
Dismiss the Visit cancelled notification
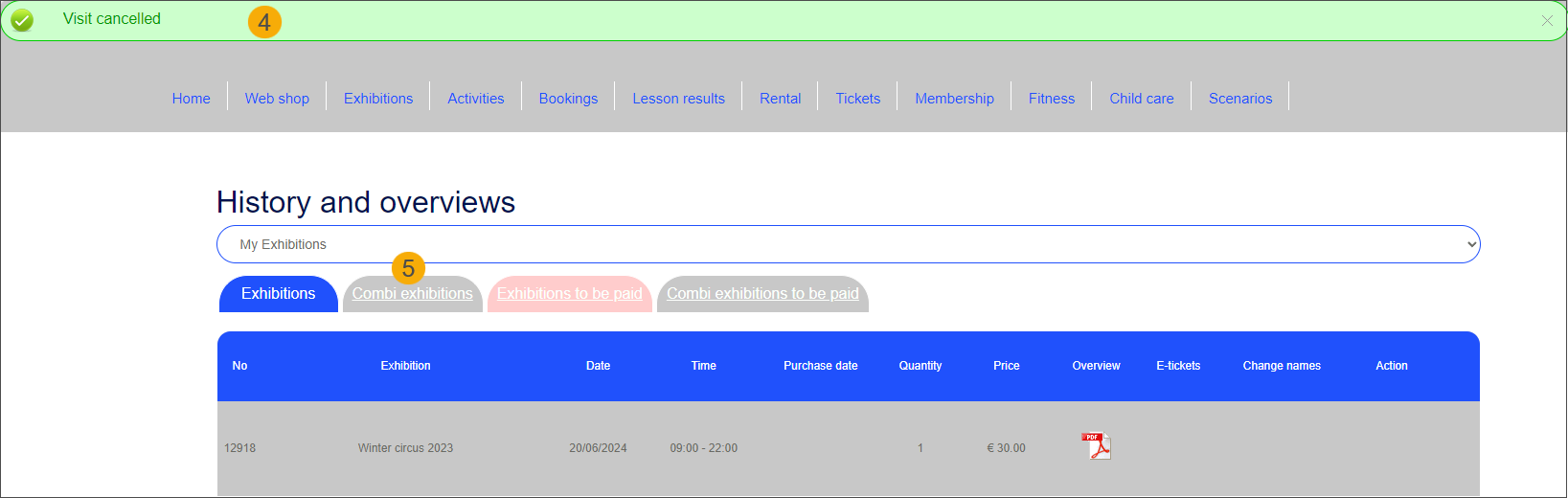click(1547, 20)
